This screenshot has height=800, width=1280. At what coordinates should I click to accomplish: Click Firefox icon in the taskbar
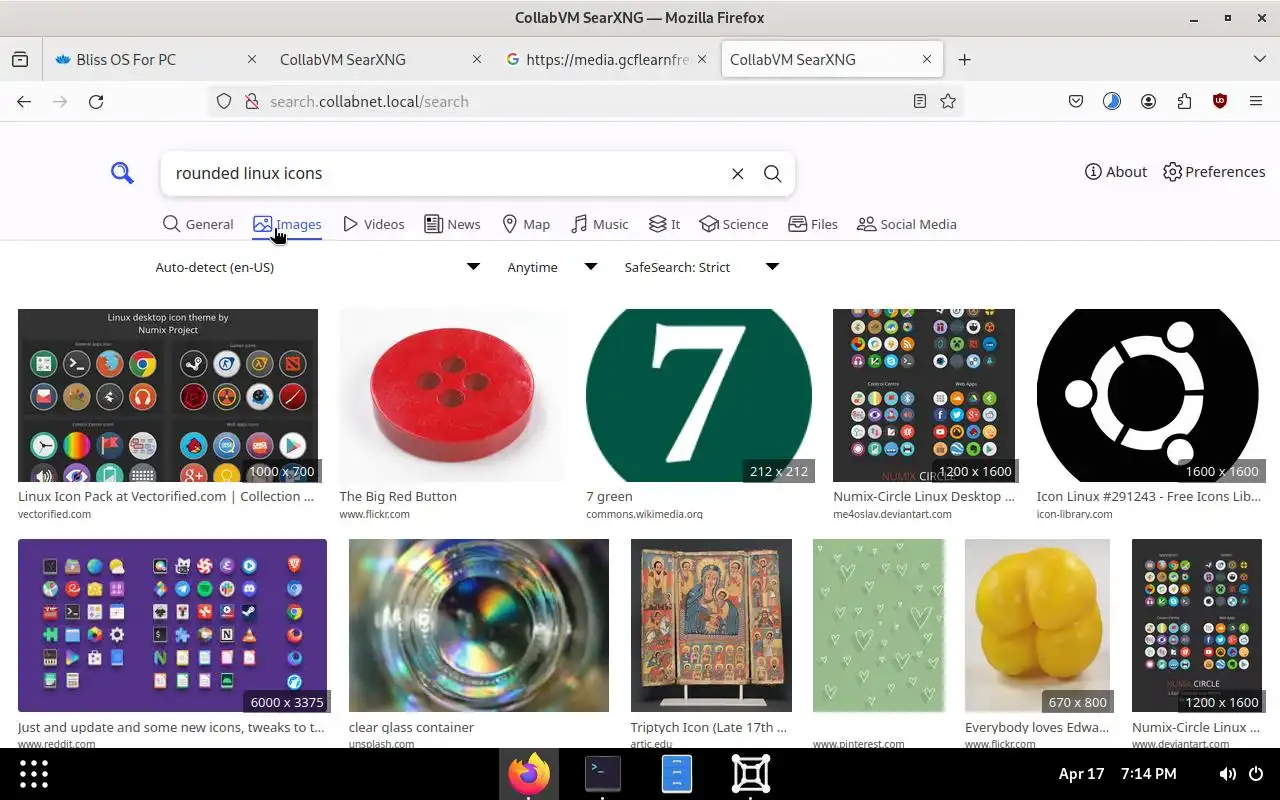point(528,773)
